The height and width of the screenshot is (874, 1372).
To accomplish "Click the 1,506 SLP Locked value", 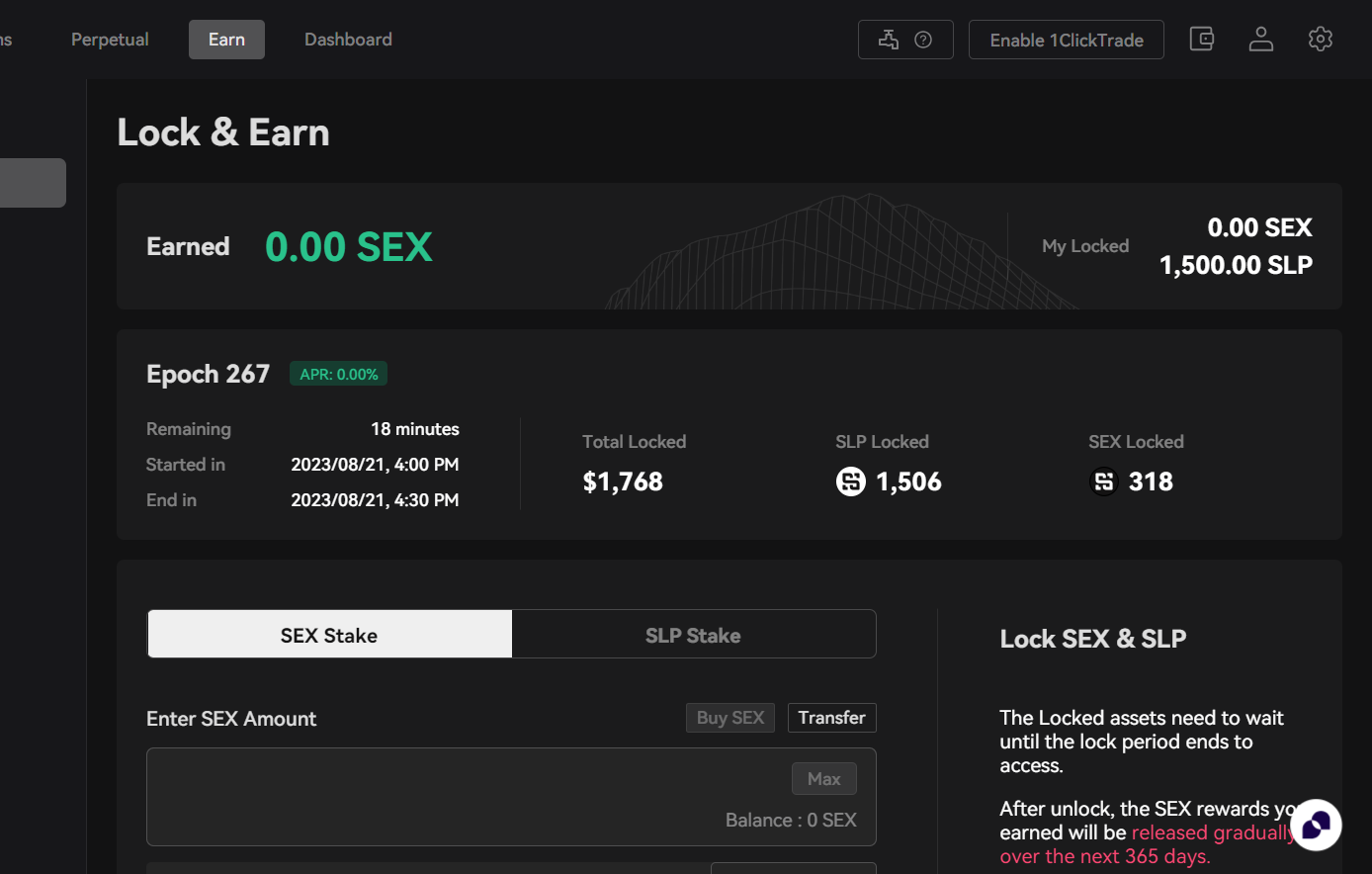I will [x=908, y=481].
